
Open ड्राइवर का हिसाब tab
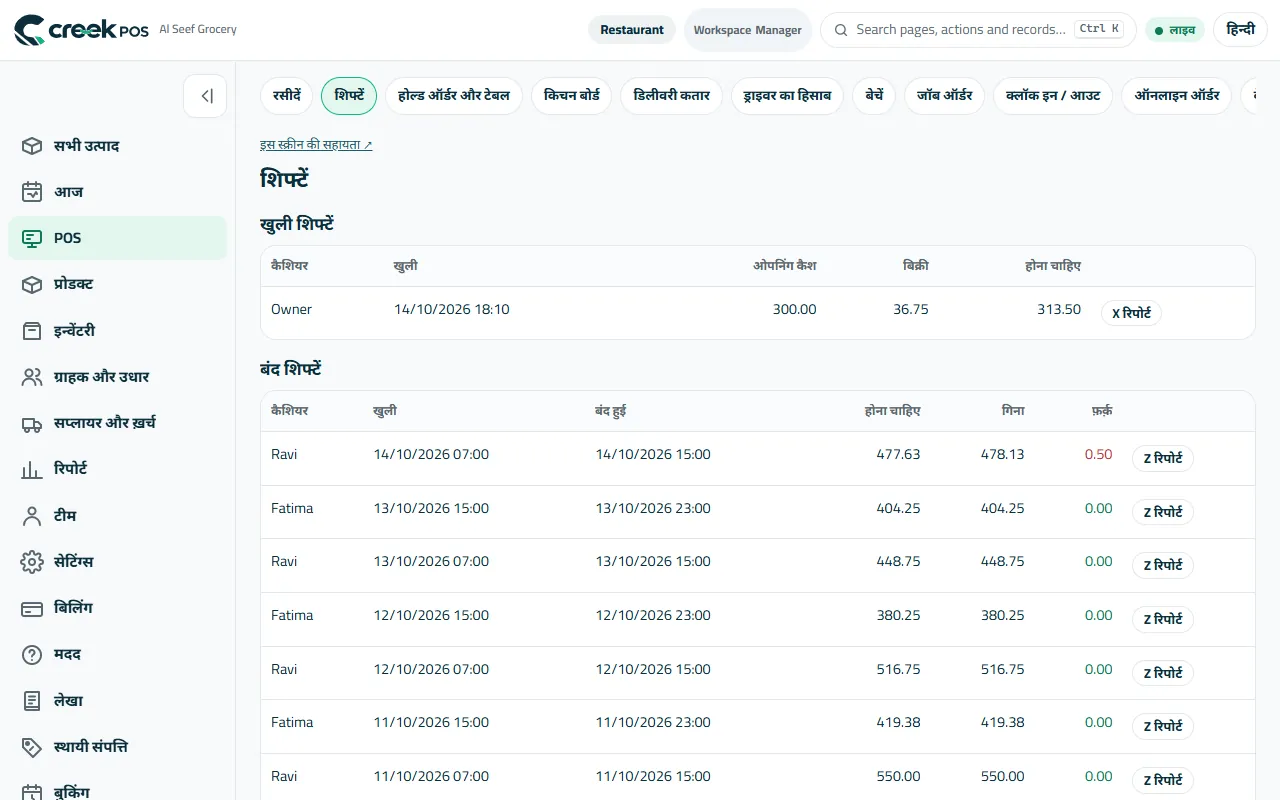787,96
